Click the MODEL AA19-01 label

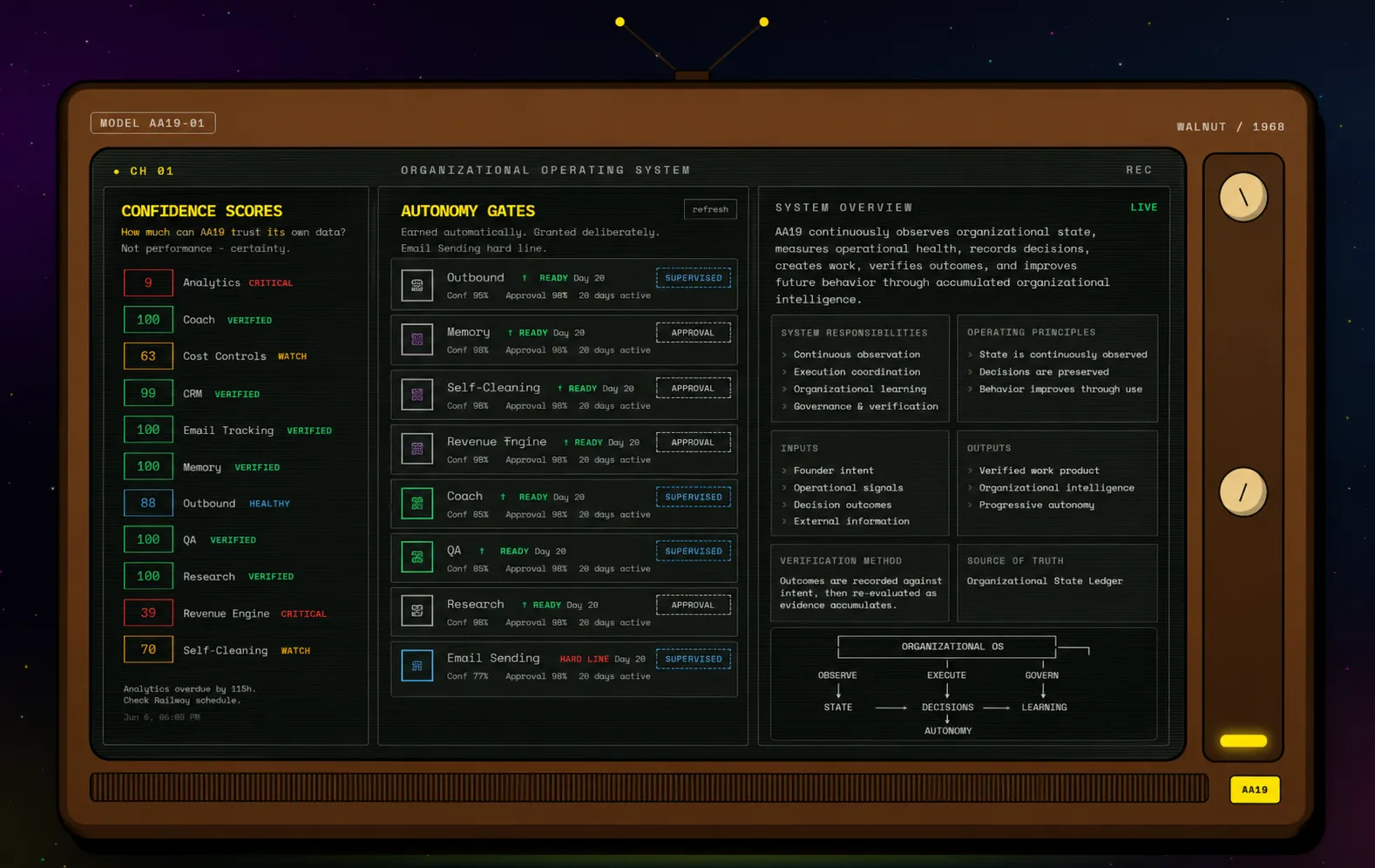tap(152, 123)
